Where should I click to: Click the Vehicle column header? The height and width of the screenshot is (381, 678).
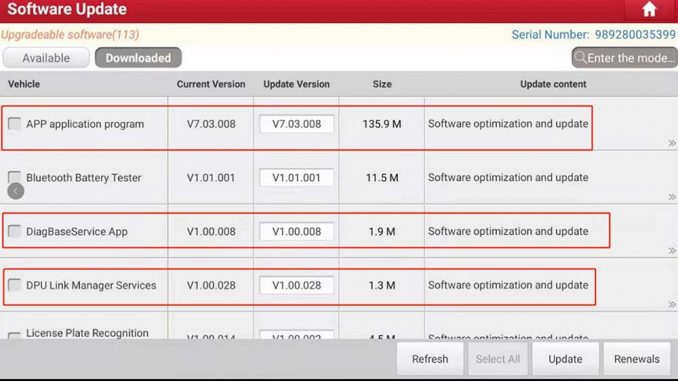[24, 84]
